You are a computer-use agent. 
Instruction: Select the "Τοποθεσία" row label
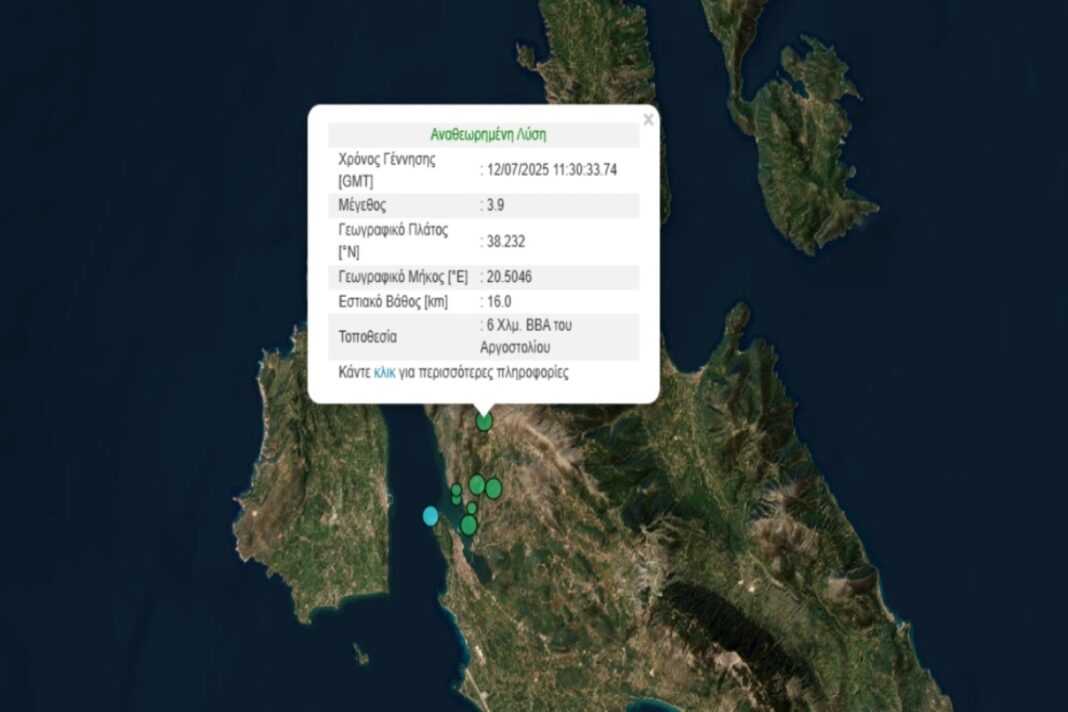tap(368, 337)
